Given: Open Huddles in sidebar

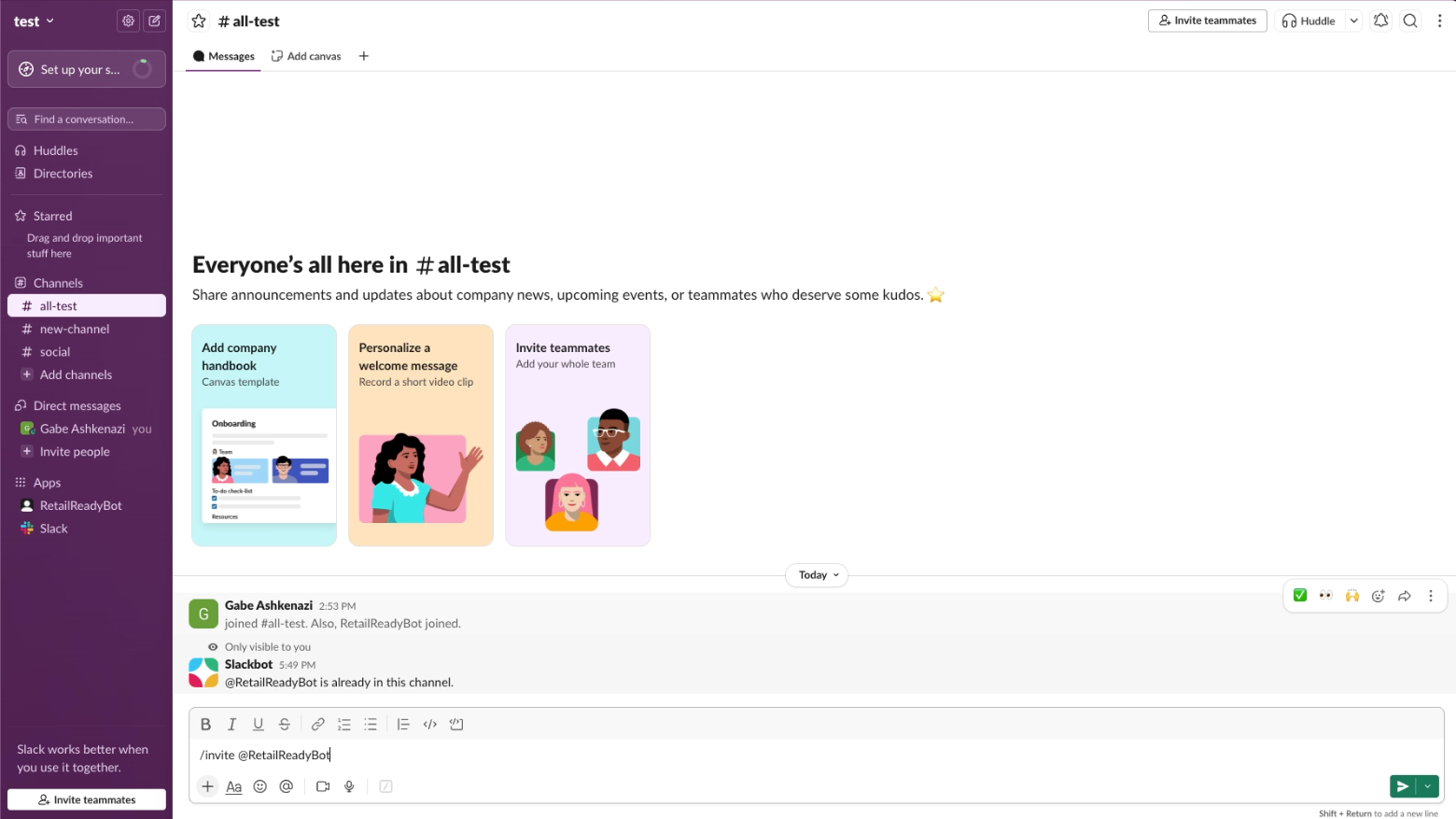Looking at the screenshot, I should coord(87,150).
